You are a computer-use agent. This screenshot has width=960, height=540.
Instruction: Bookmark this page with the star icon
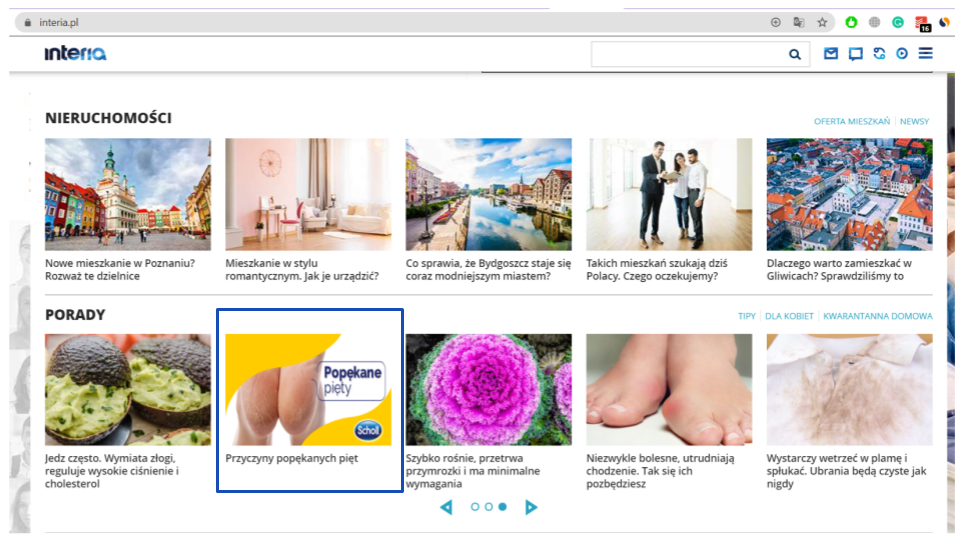point(822,23)
